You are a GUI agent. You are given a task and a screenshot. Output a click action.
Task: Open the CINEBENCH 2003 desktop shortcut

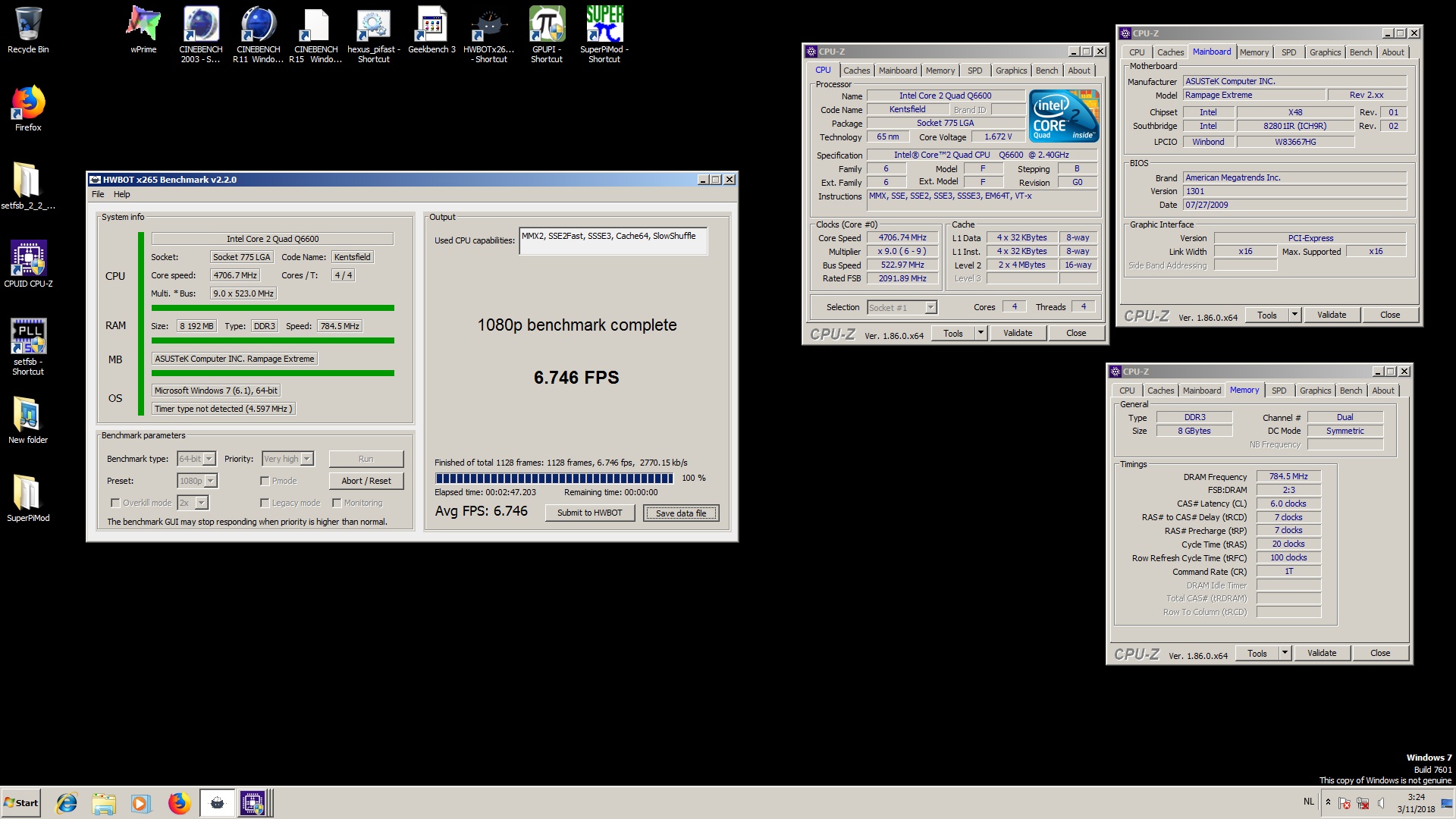tap(201, 34)
